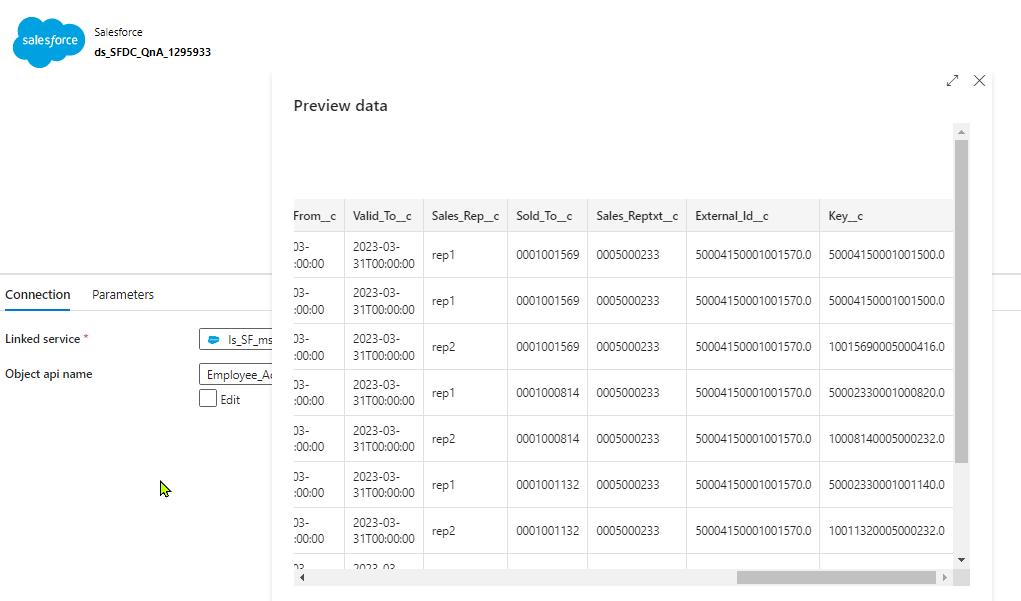Click Key cell 100113200005000232.0
The image size is (1021, 601).
886,531
